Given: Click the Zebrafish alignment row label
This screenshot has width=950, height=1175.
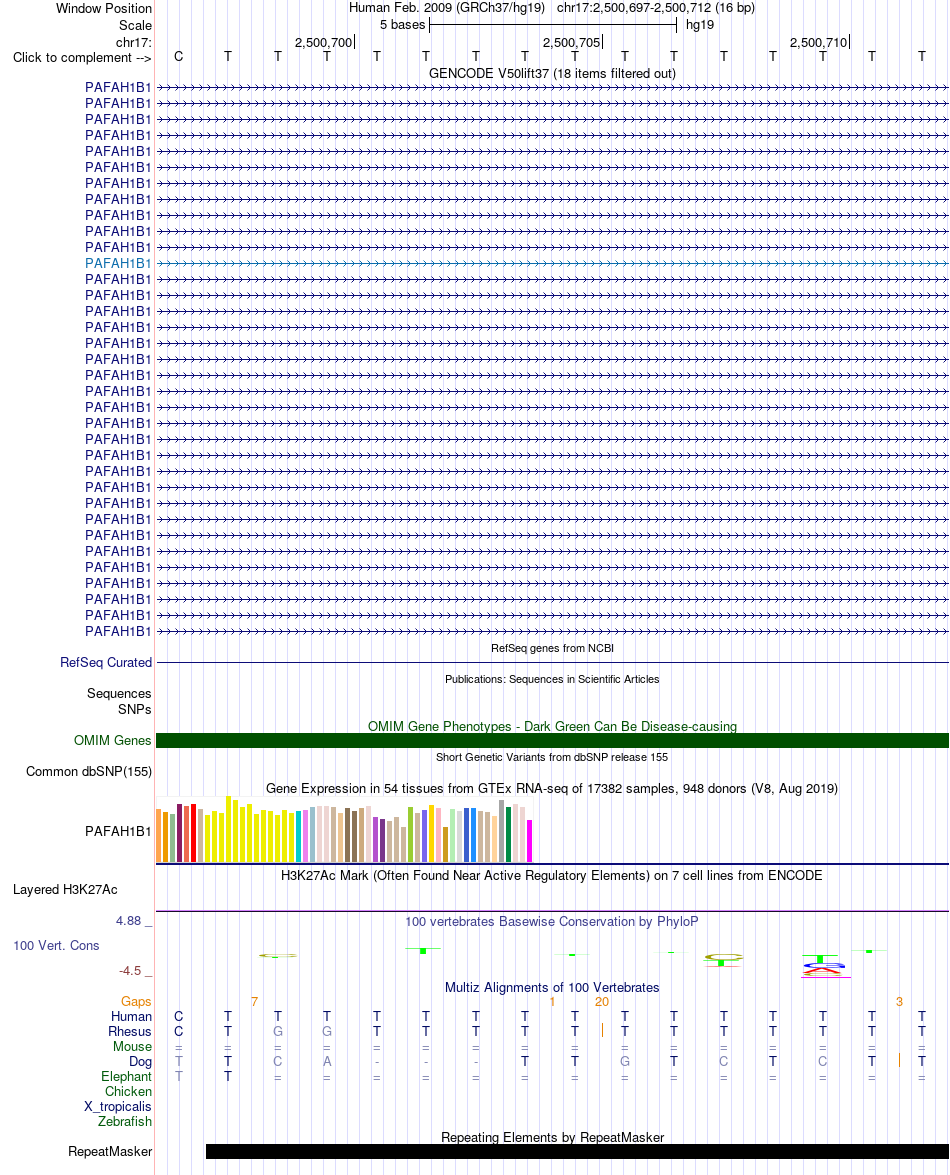Looking at the screenshot, I should (x=124, y=1121).
